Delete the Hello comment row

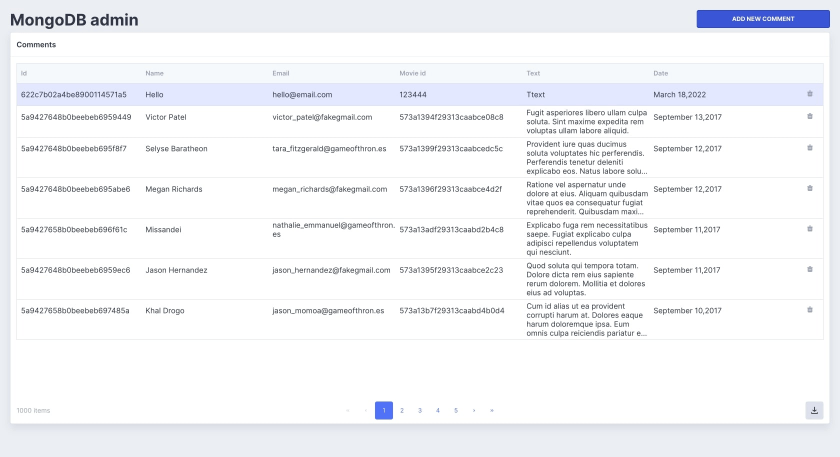coord(809,94)
